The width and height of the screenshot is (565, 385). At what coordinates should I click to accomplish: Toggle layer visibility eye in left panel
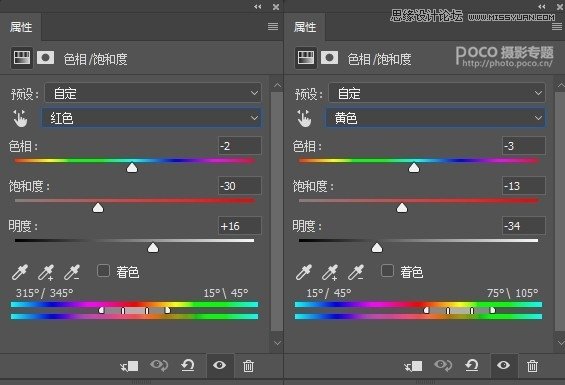tap(219, 366)
